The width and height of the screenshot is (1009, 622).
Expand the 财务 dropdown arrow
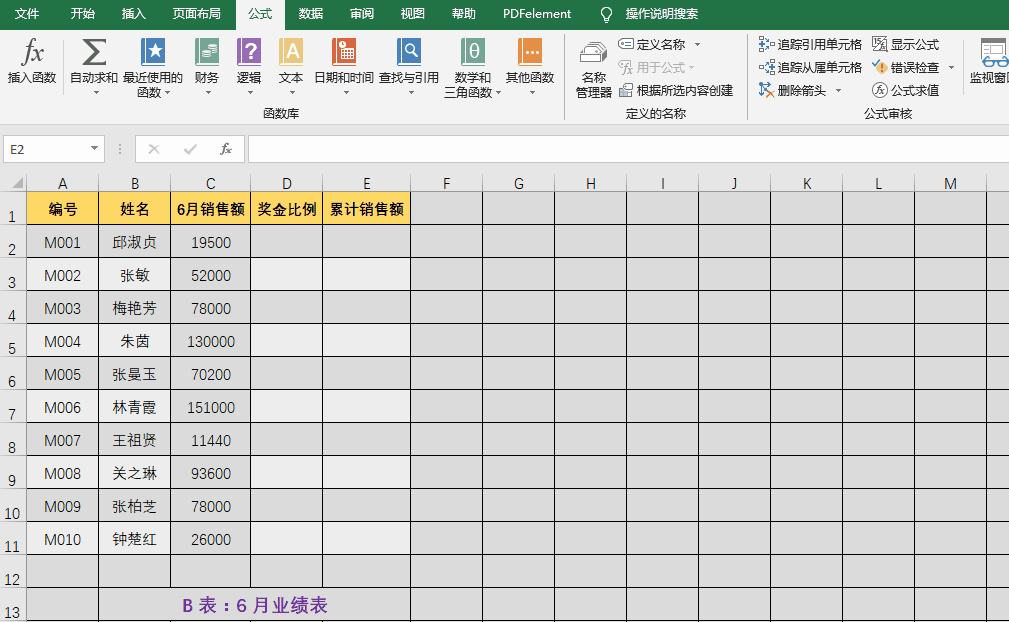[208, 93]
